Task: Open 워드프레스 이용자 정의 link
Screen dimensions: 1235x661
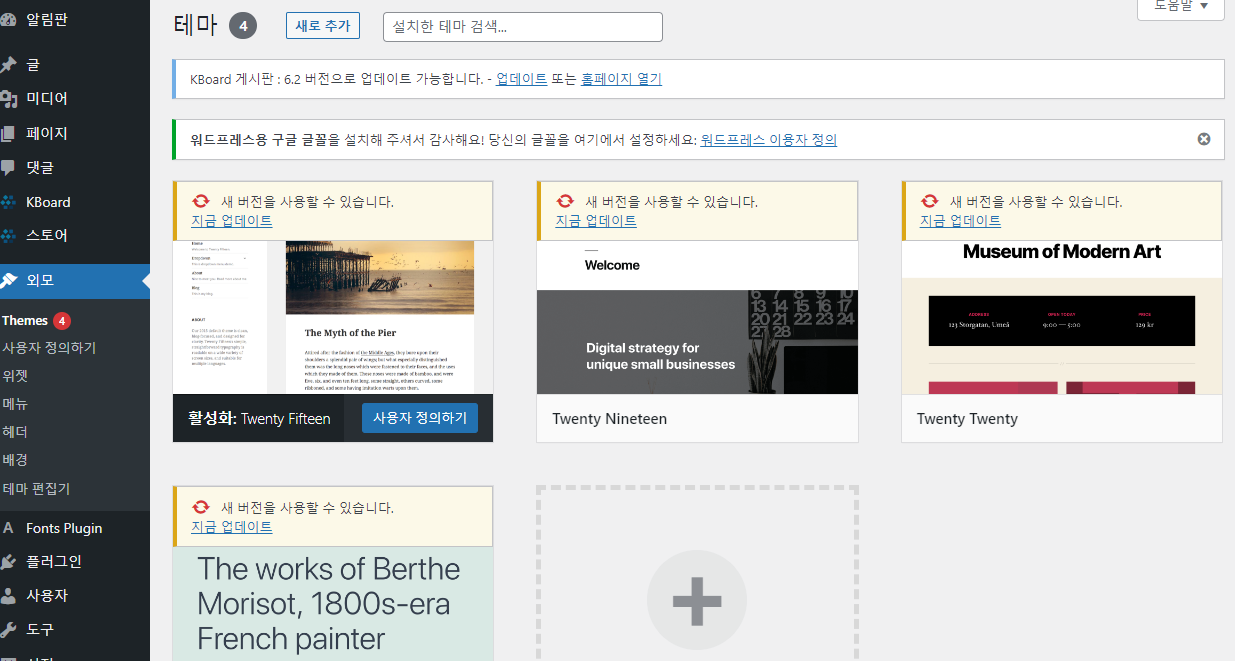Action: [x=769, y=140]
